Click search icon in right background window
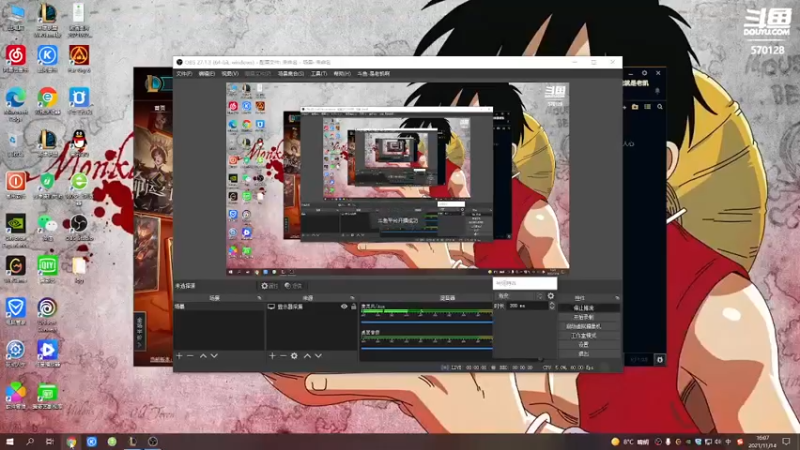The image size is (800, 450). pos(660,107)
